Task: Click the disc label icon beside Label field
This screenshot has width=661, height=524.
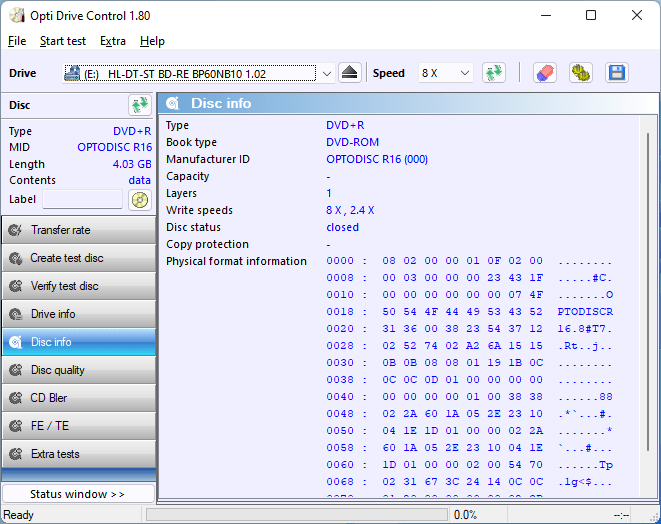Action: tap(140, 199)
